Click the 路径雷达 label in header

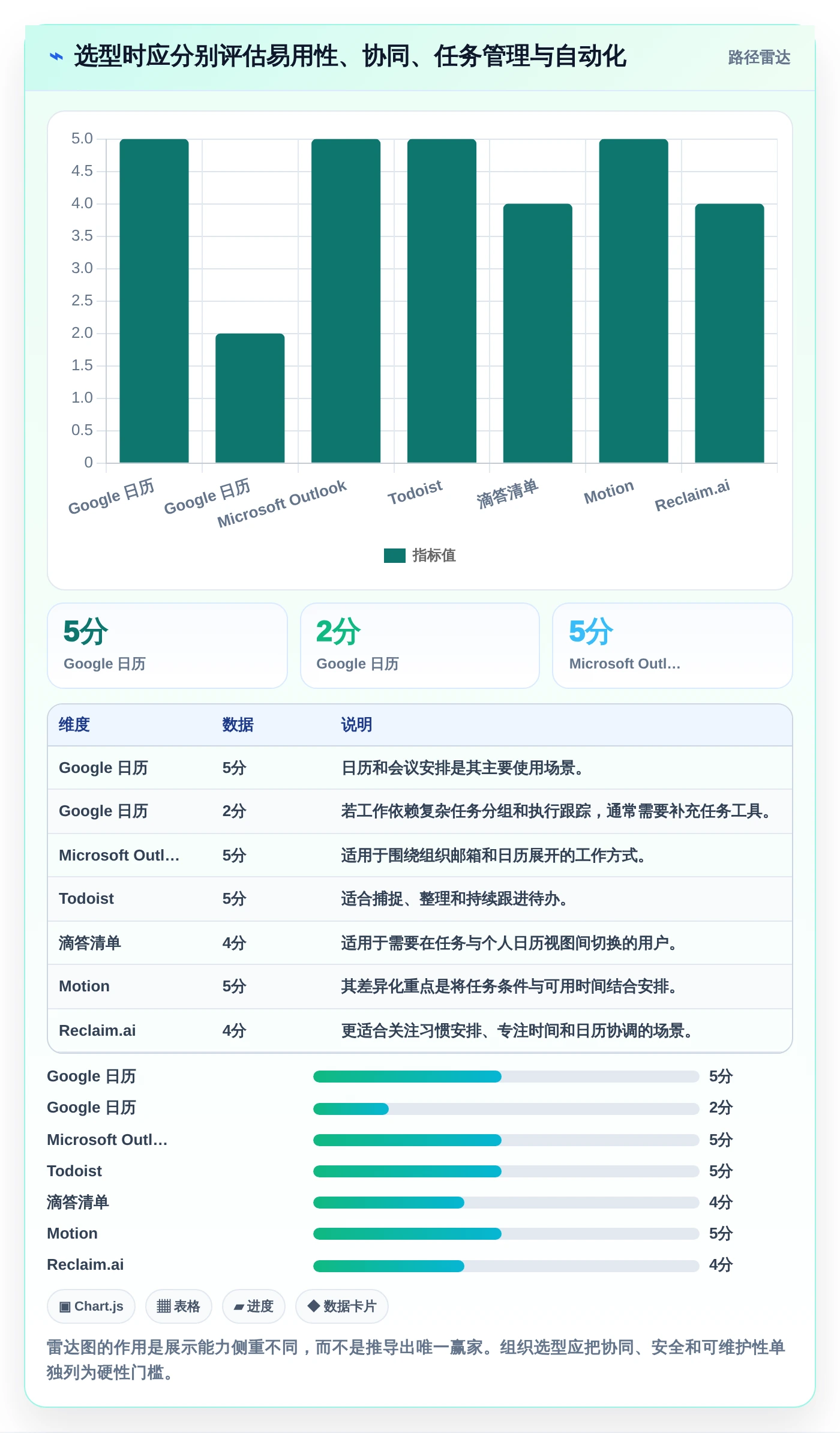759,57
